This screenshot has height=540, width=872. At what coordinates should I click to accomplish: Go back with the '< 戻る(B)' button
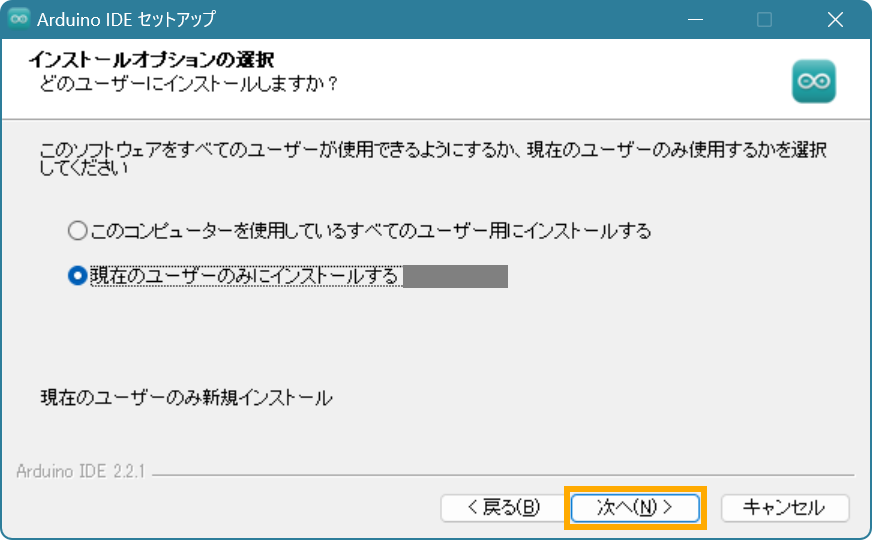tap(503, 507)
